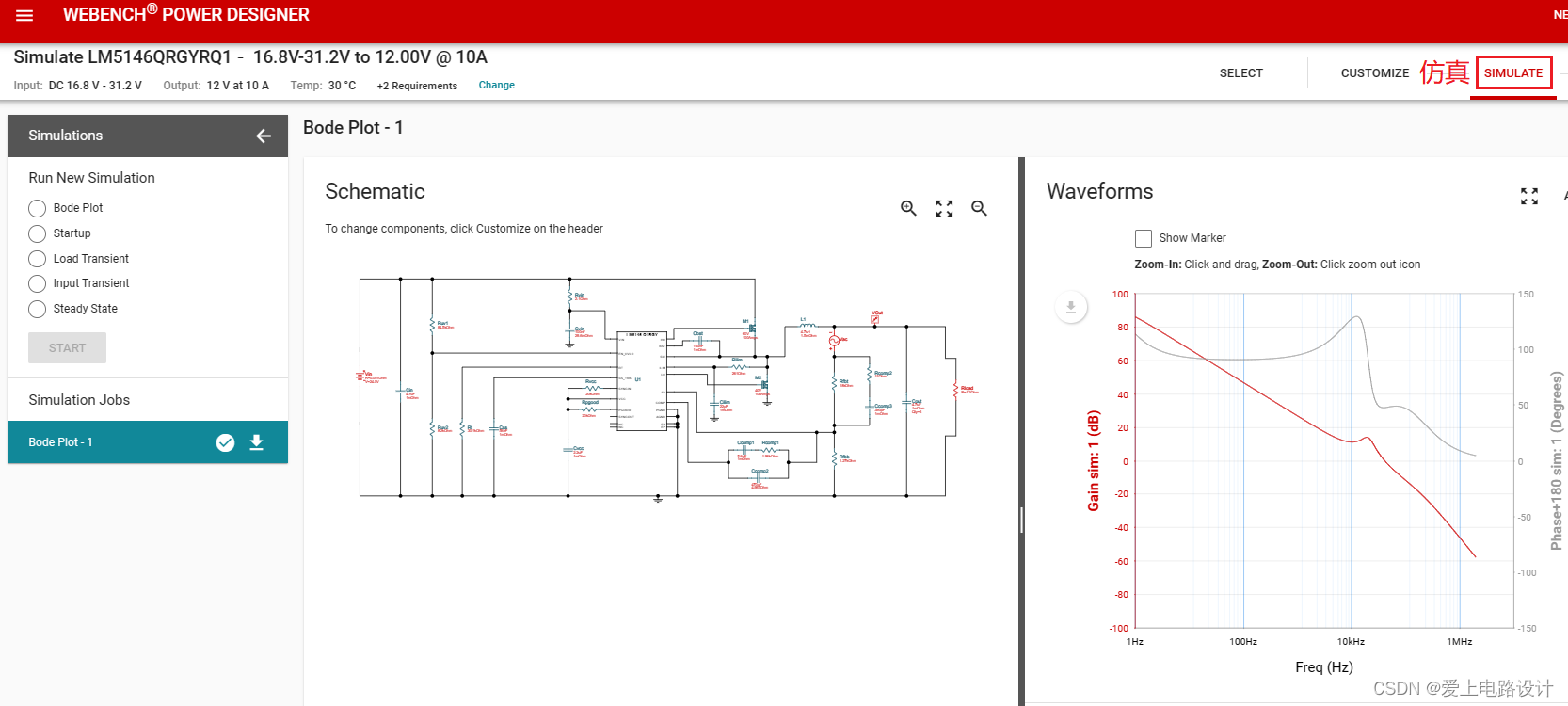
Task: Zoom in on the schematic
Action: coord(908,208)
